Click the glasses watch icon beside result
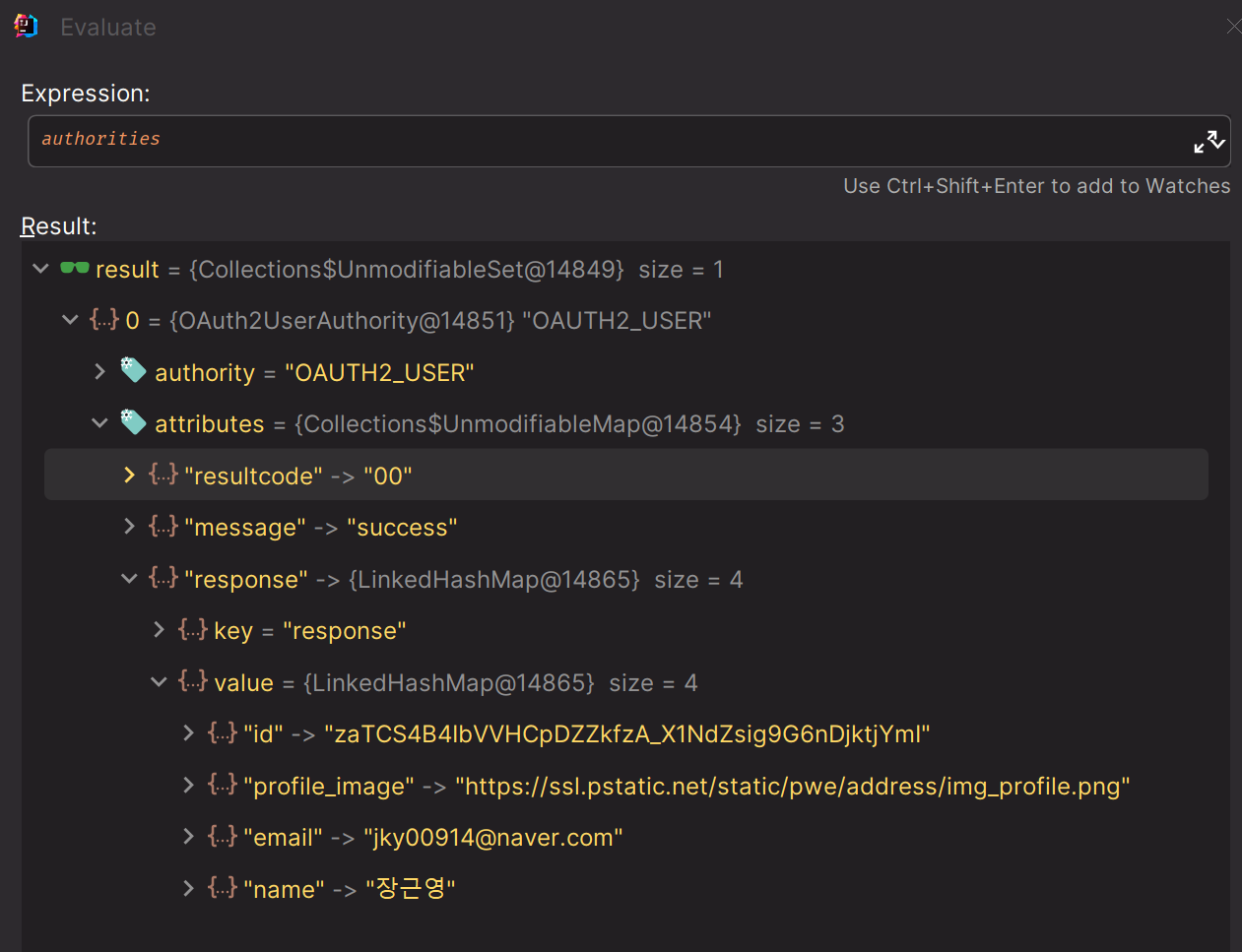Viewport: 1242px width, 952px height. (75, 268)
